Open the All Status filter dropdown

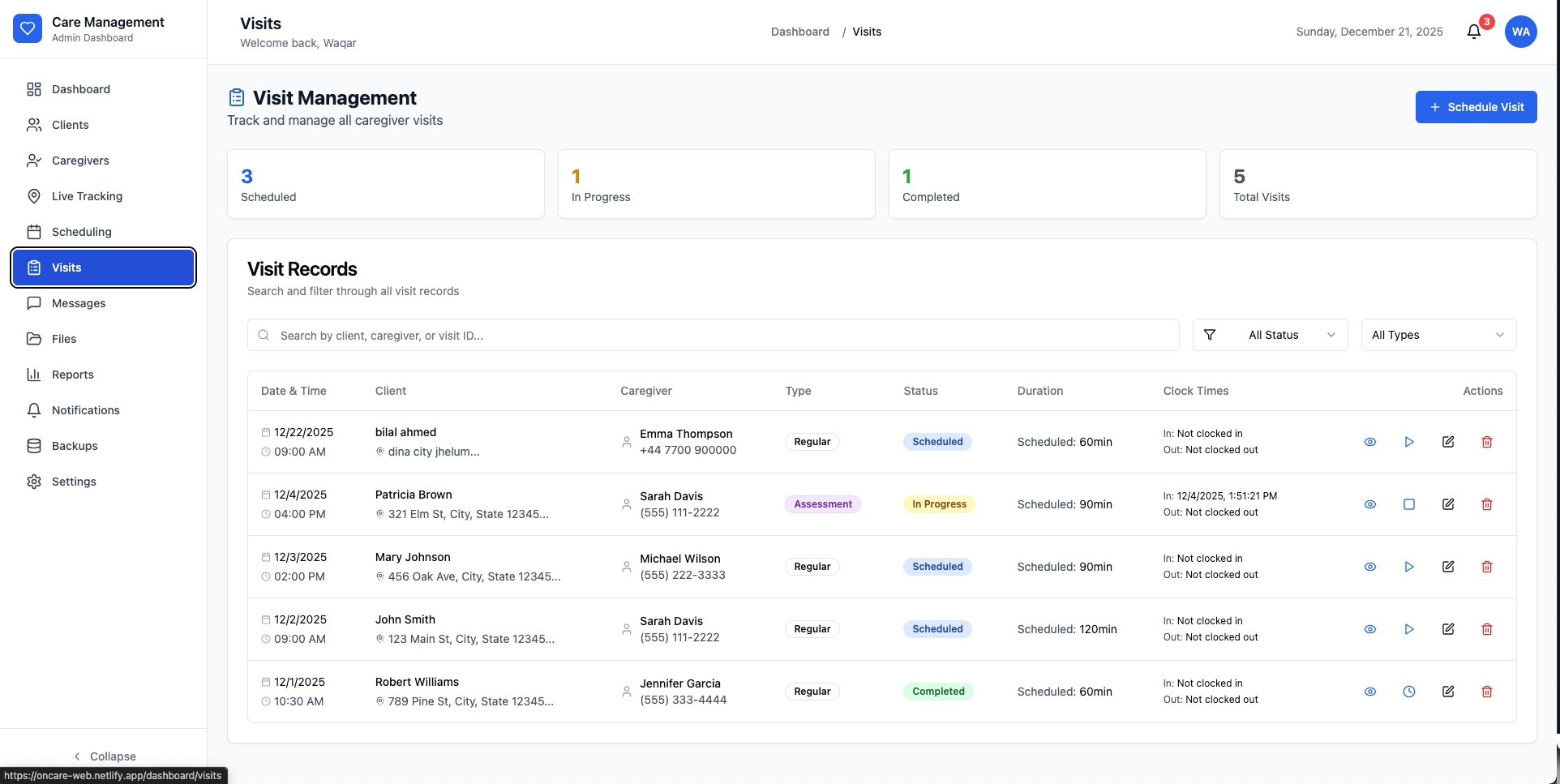(x=1271, y=335)
